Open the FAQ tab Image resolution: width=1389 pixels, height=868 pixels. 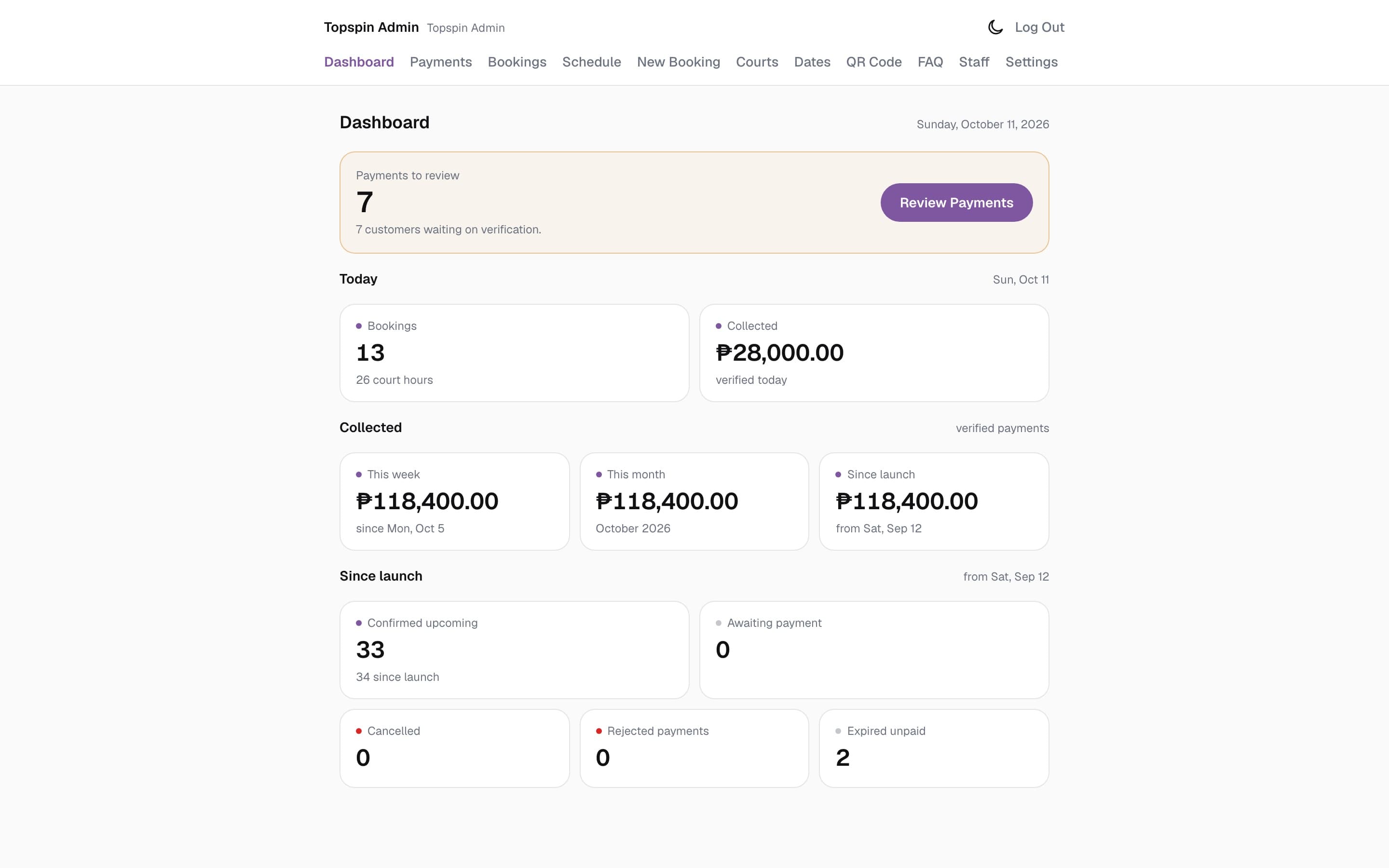(930, 62)
